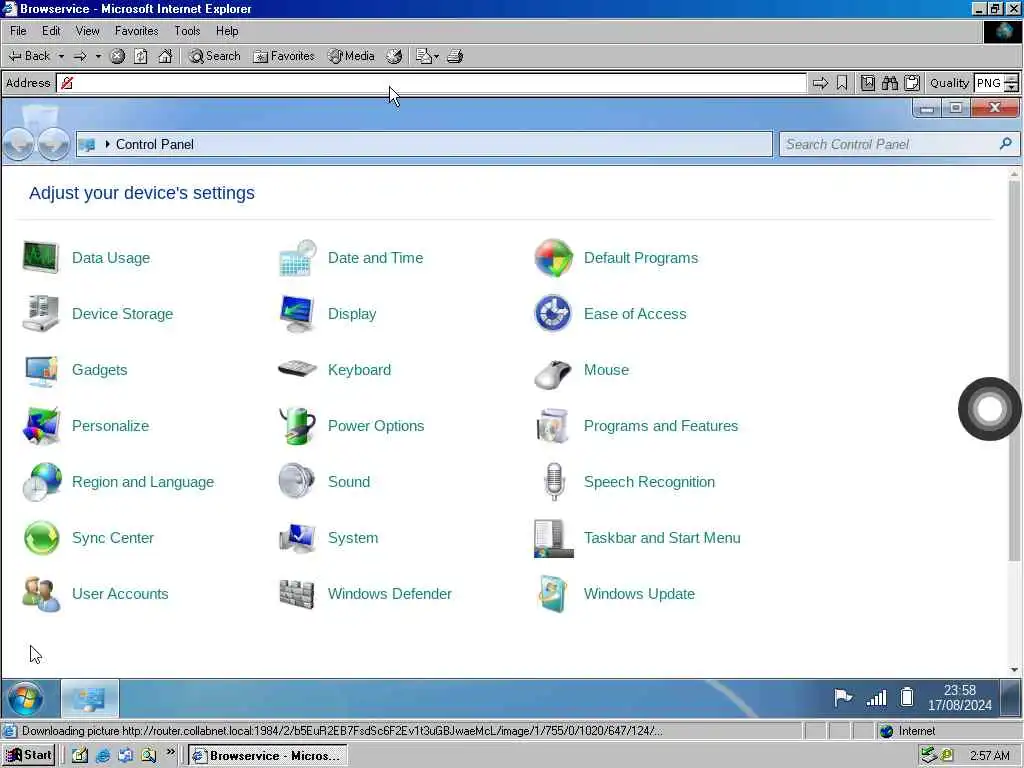The image size is (1024, 768).
Task: Click the Back toolbar button
Action: coord(29,56)
